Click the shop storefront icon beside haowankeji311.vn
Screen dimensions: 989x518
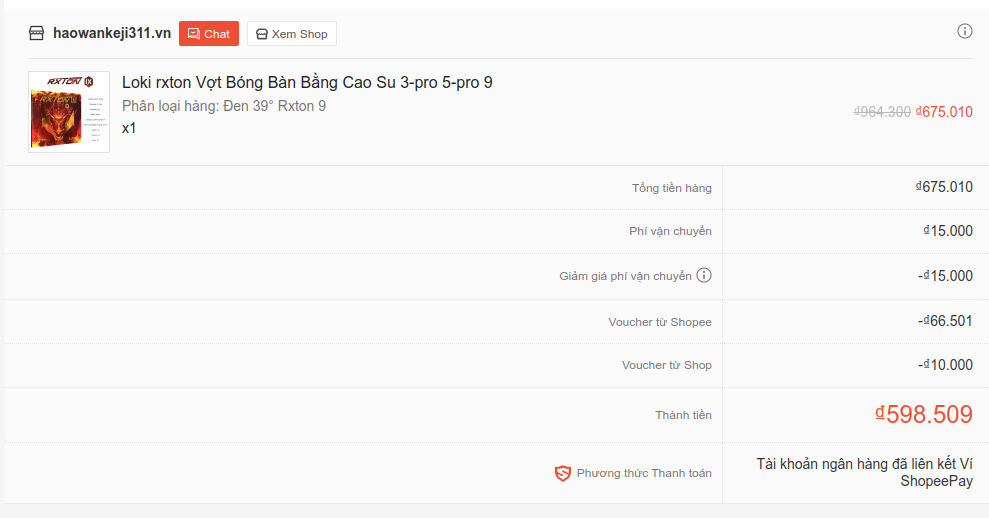[37, 33]
